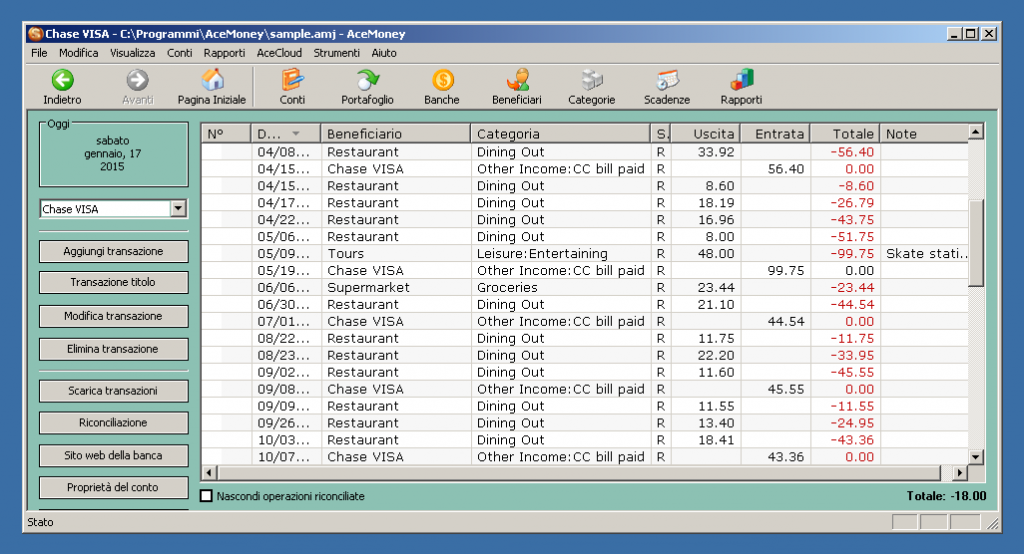
Task: Open the Pagina Iniziale home icon
Action: 212,80
